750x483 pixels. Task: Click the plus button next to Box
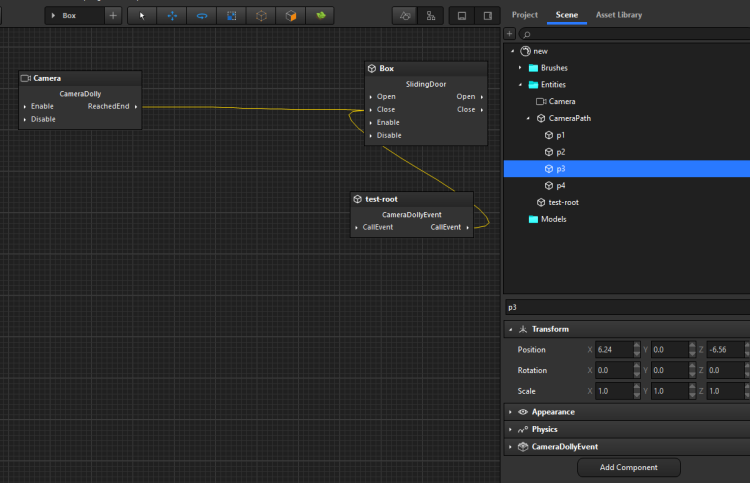[113, 16]
